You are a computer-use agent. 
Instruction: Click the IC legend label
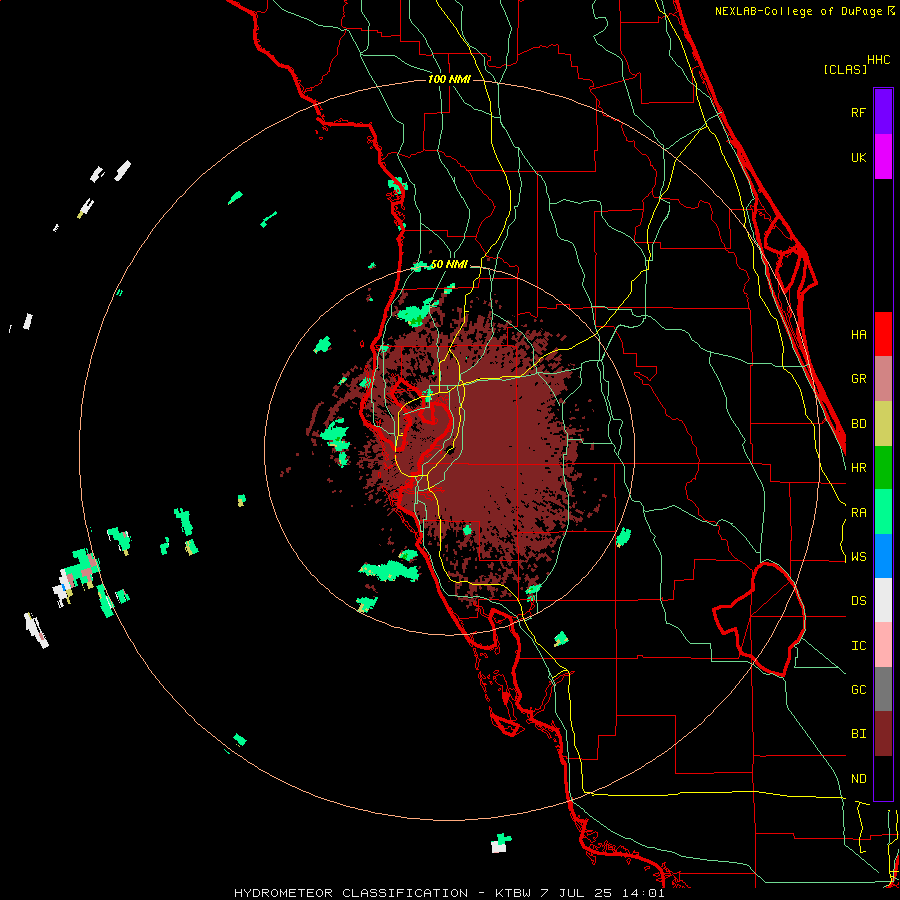click(x=858, y=646)
